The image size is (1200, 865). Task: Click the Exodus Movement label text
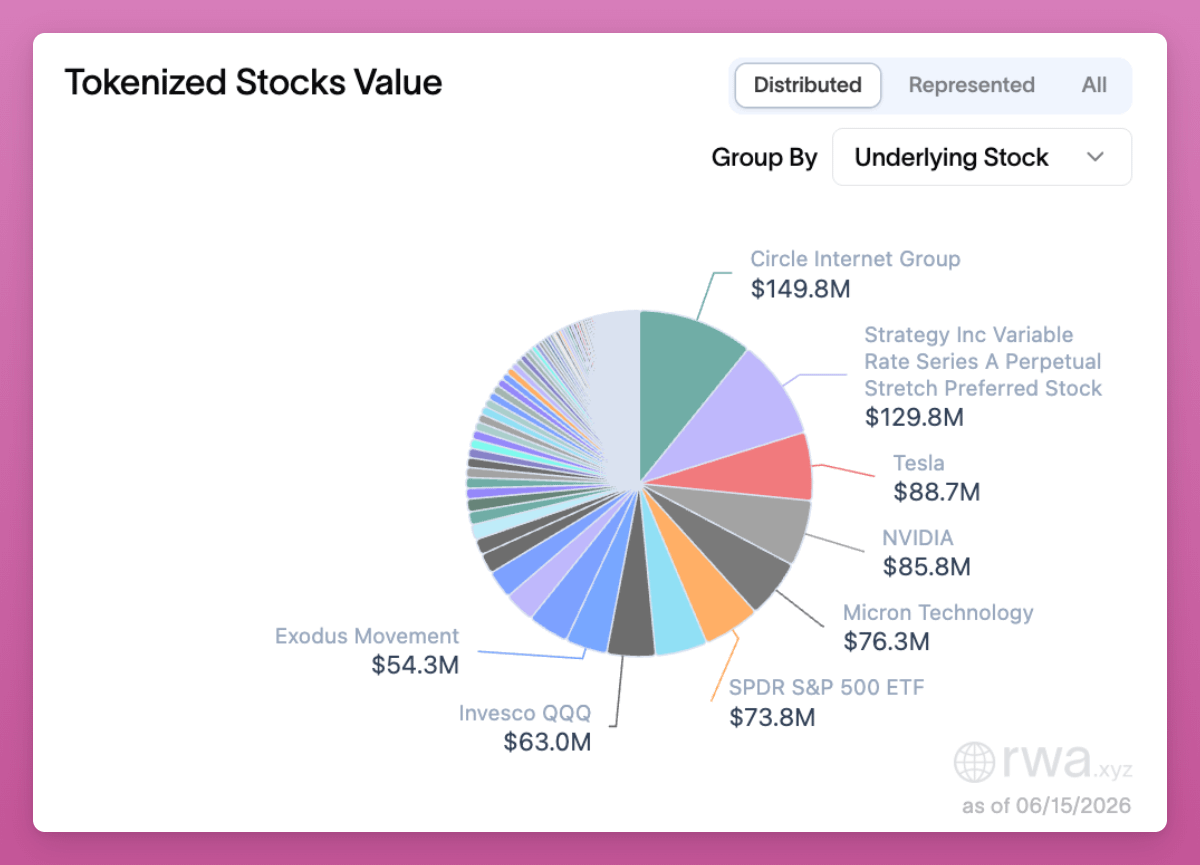367,636
